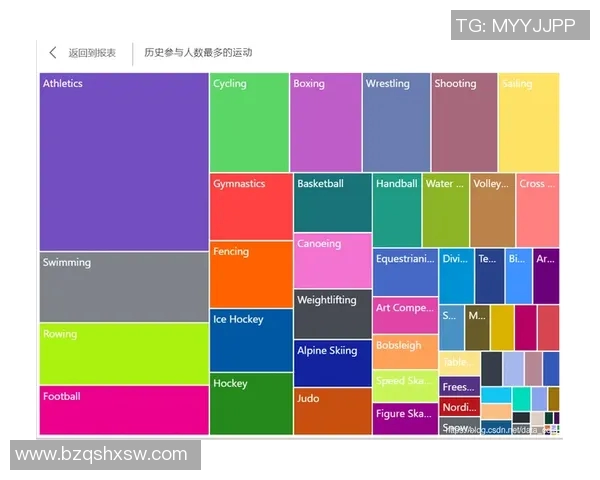Screen dimensions: 600x480
Task: Select the Shooting treemap tile
Action: pos(464,123)
